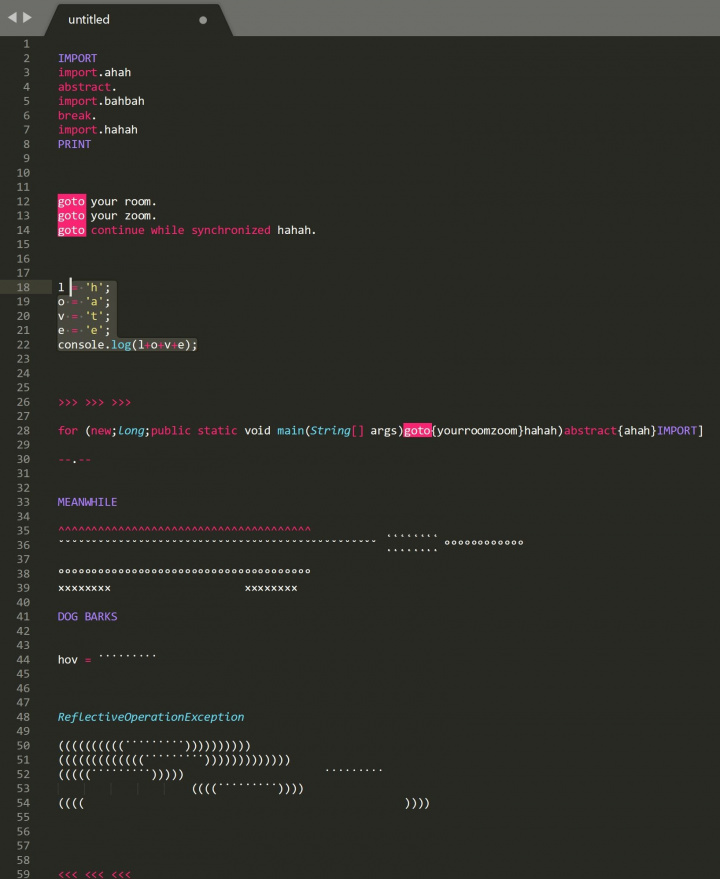Screen dimensions: 720x879
Task: Click the ReflectiveOperationException text
Action: 150,717
